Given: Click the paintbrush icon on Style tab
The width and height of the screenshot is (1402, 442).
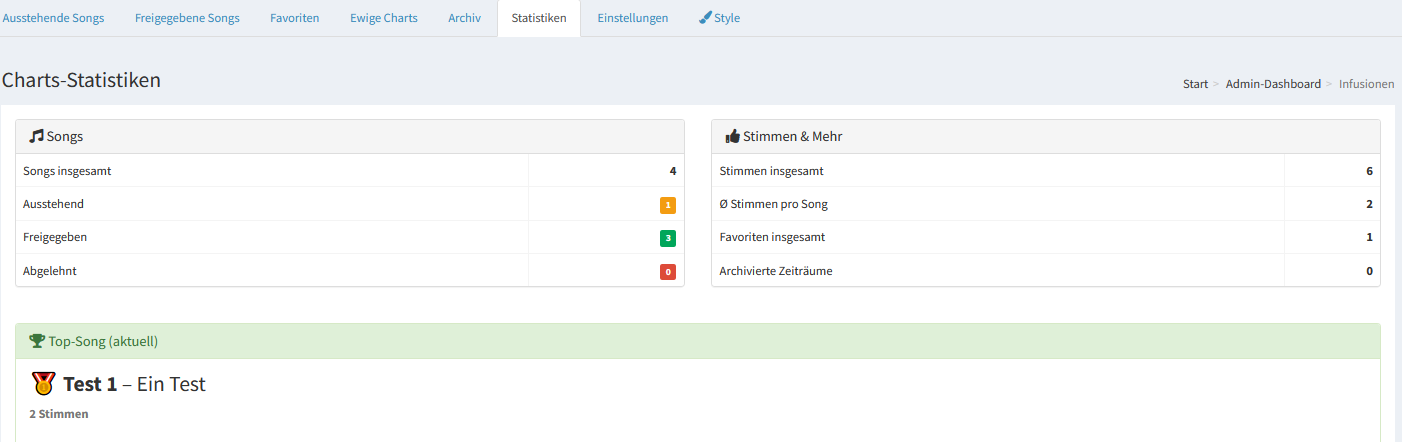Looking at the screenshot, I should coord(705,18).
